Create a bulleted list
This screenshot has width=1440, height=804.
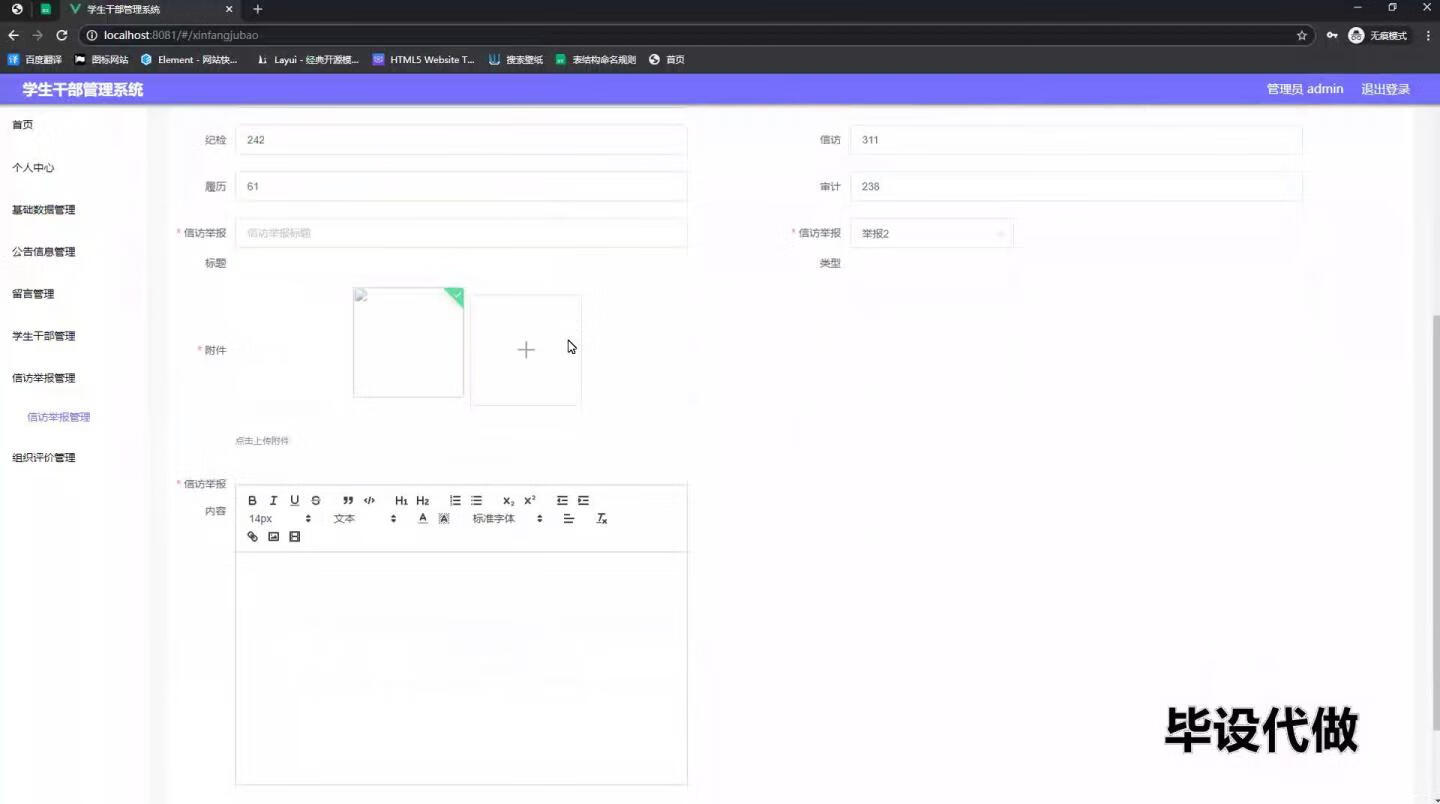(476, 500)
